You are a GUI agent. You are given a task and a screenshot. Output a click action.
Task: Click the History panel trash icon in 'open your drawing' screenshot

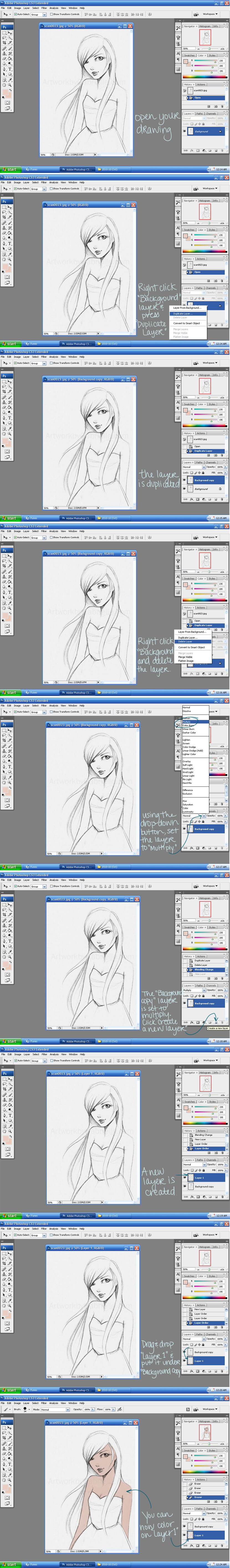(x=222, y=107)
